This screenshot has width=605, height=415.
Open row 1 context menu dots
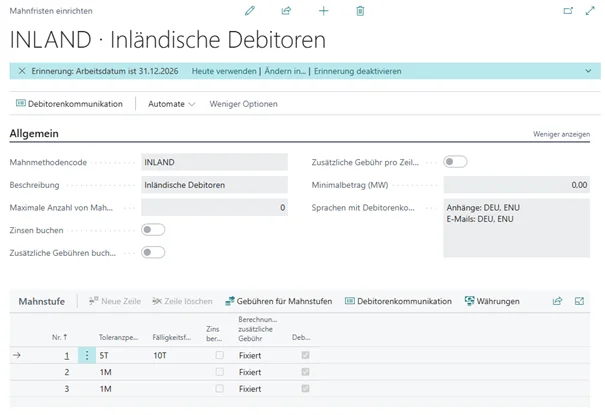[86, 355]
